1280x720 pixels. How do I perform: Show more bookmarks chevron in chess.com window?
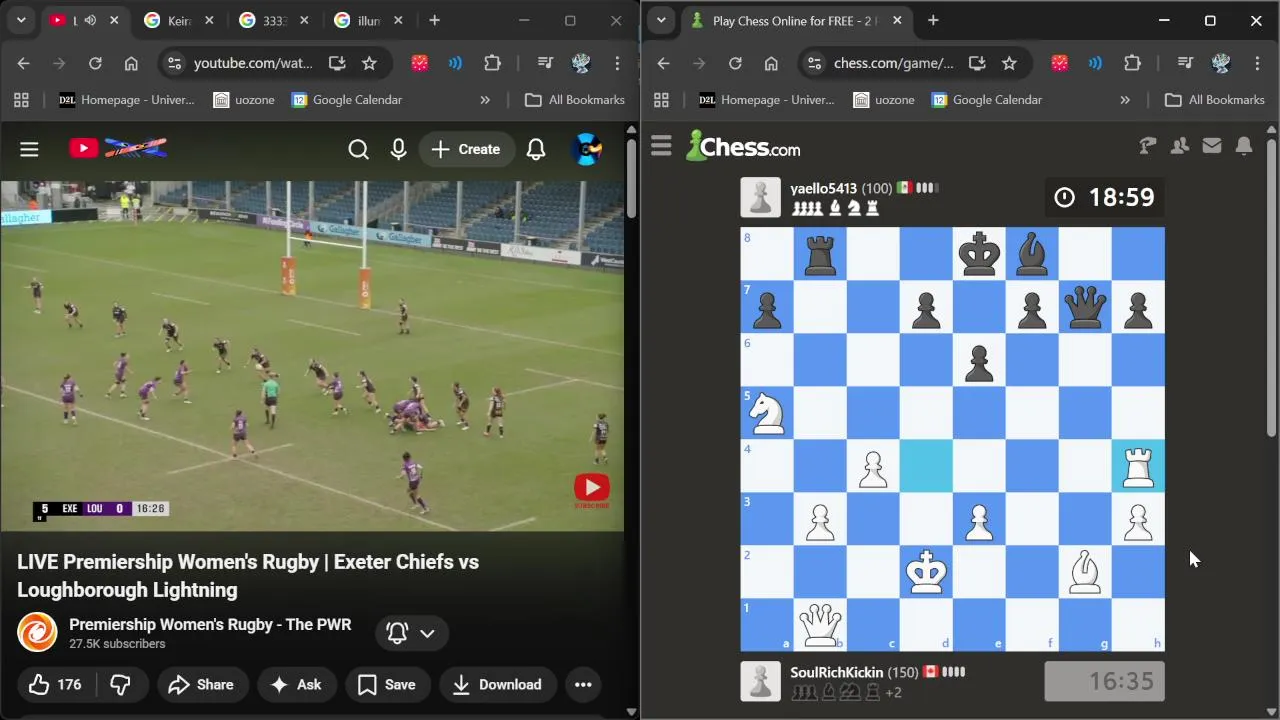(x=1125, y=100)
